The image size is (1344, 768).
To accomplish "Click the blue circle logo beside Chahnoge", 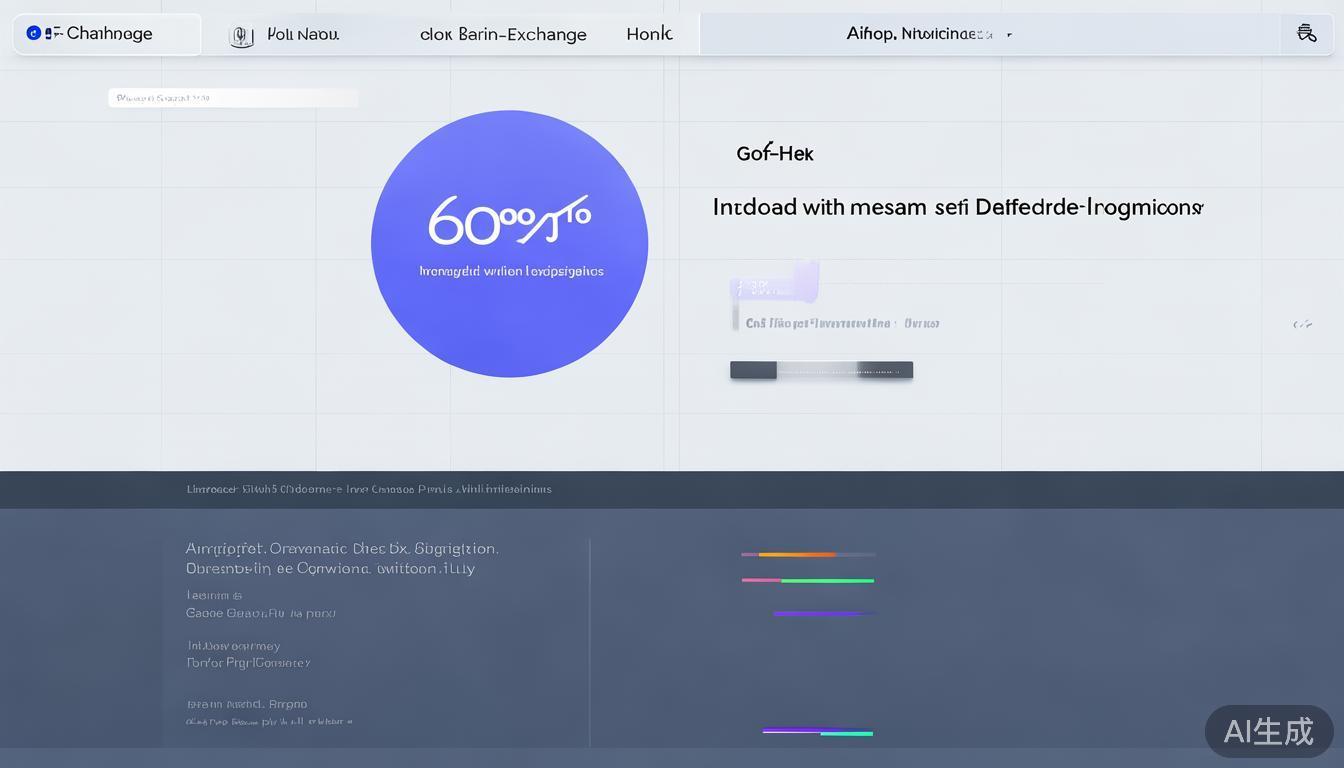I will (33, 33).
